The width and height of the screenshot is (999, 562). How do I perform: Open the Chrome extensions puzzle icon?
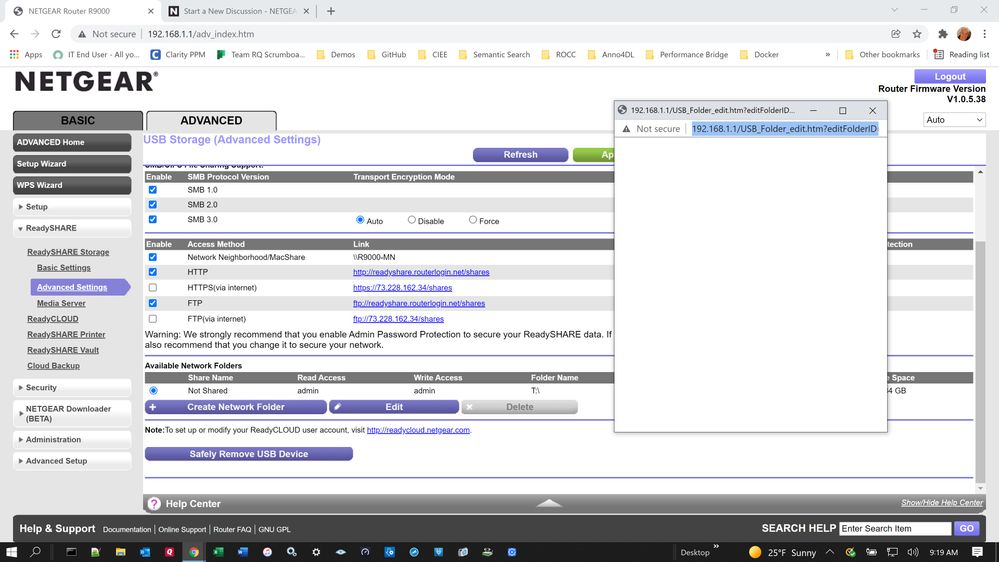942,33
